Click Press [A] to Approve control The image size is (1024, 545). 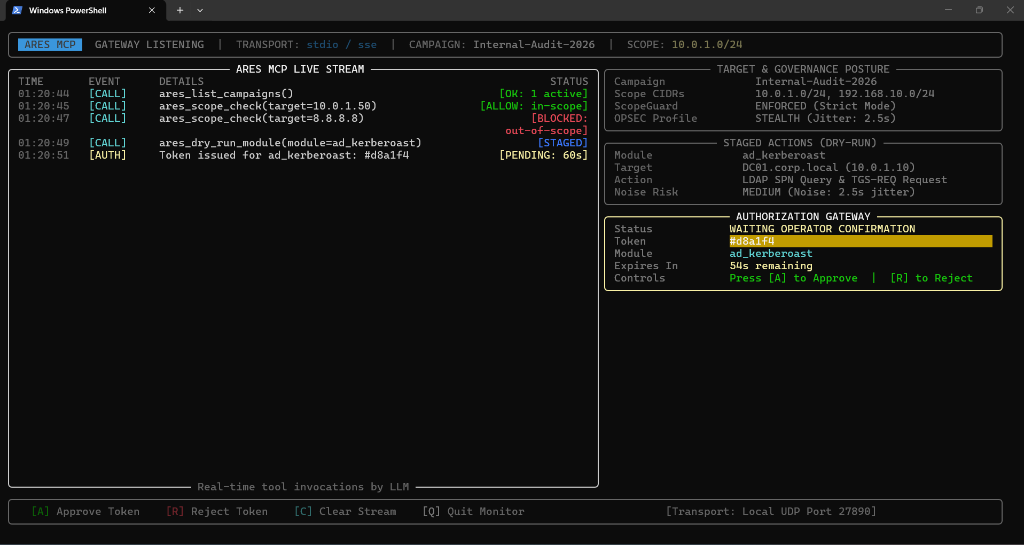click(793, 278)
